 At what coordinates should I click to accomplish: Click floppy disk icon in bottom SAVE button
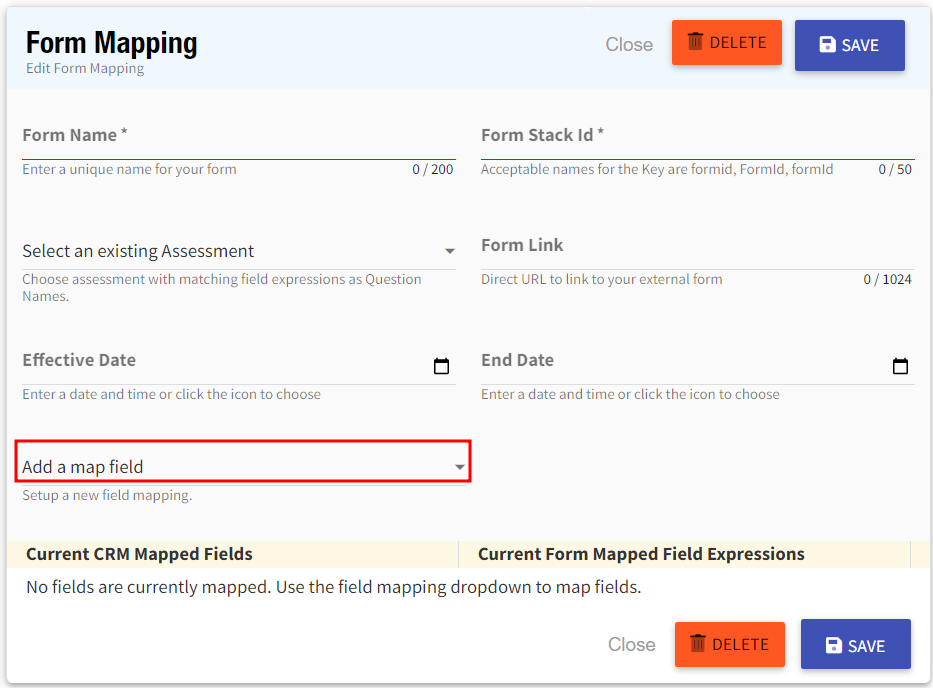pyautogui.click(x=833, y=646)
